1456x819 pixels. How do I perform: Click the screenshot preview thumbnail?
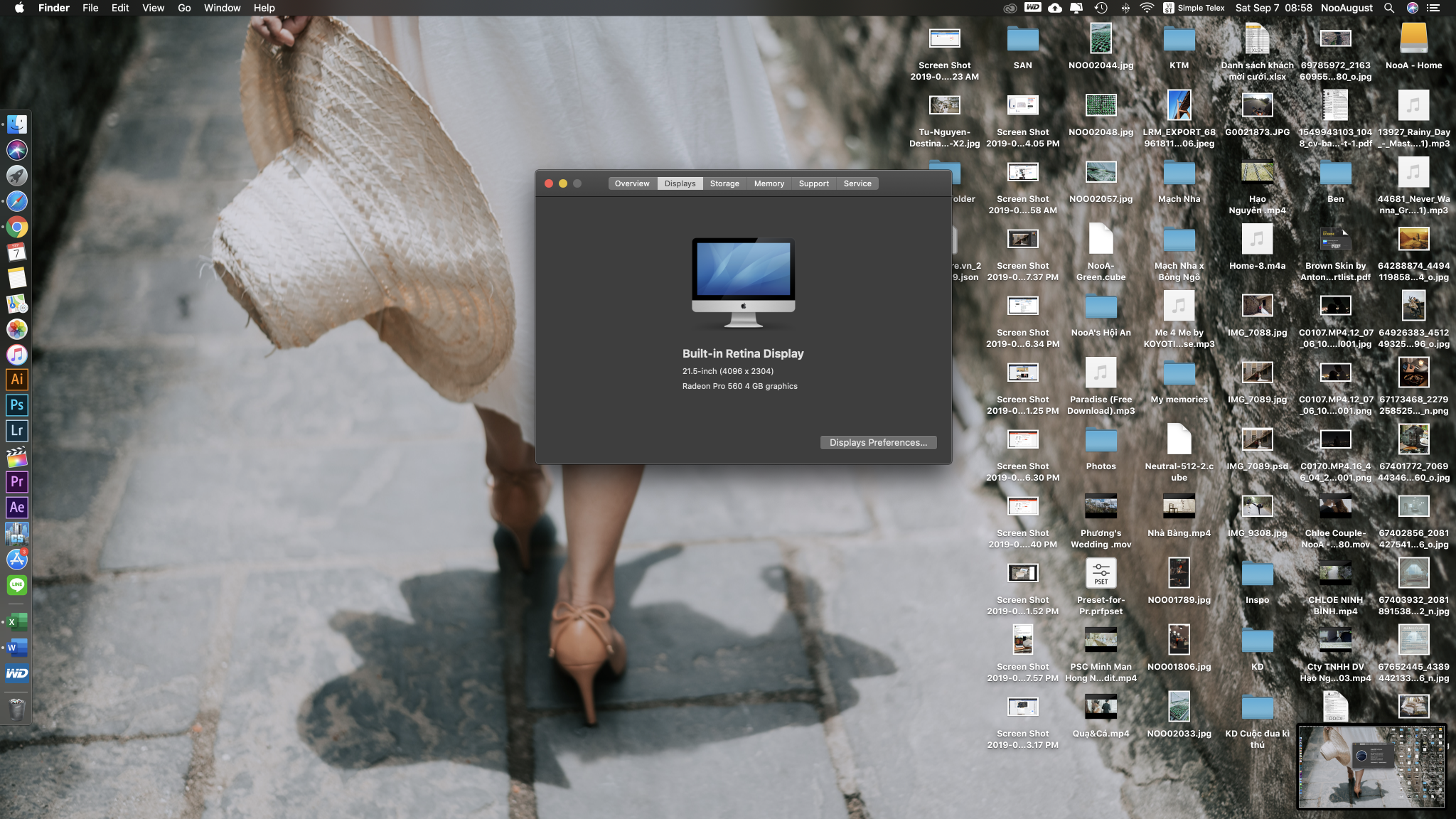(x=1371, y=766)
